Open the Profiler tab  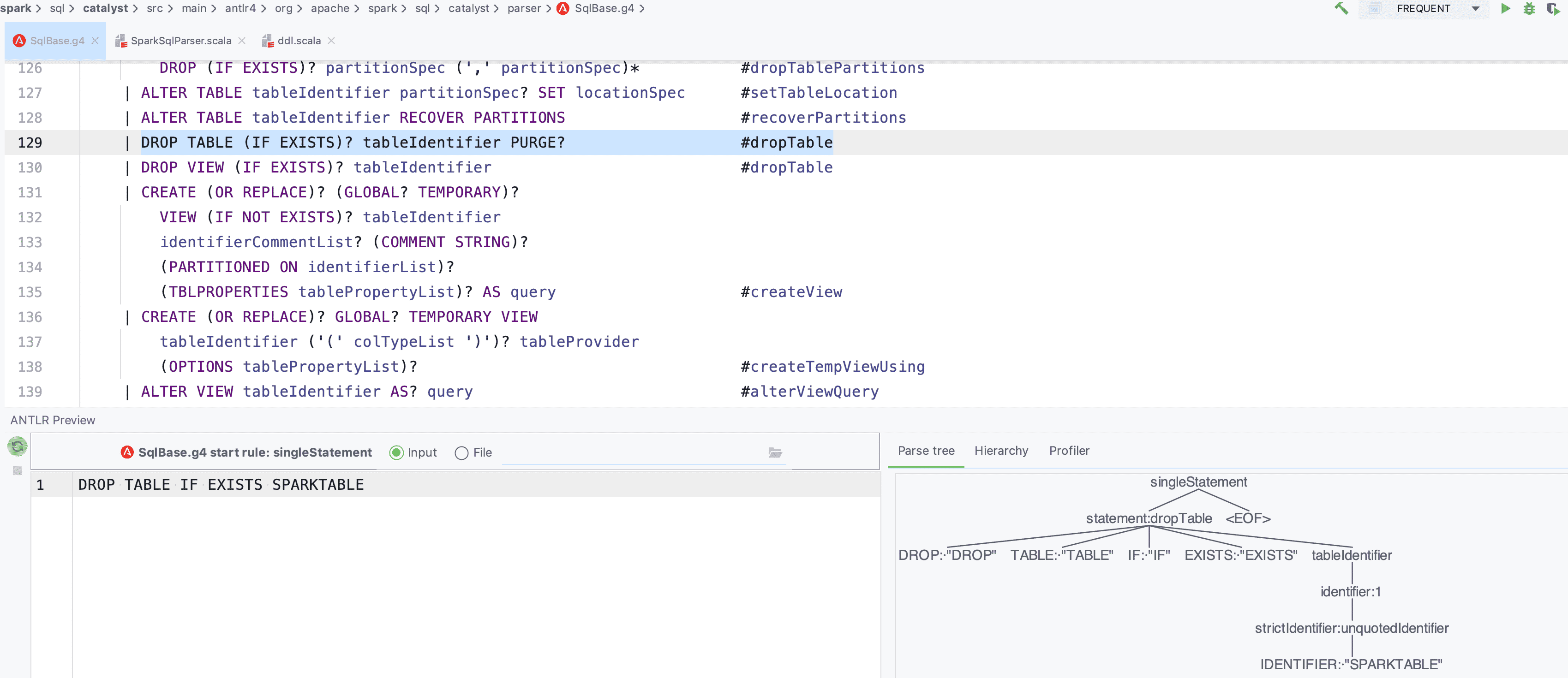[1069, 450]
